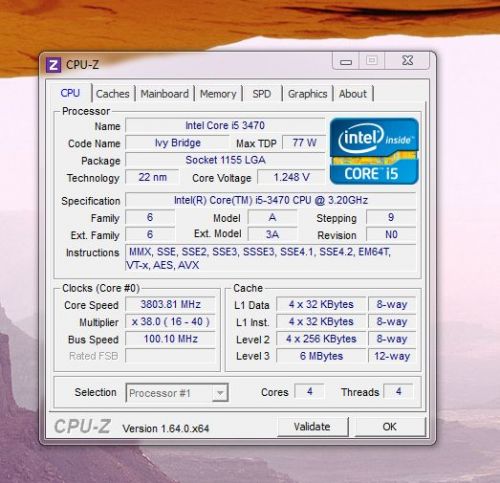Click the Family value field

pyautogui.click(x=150, y=217)
